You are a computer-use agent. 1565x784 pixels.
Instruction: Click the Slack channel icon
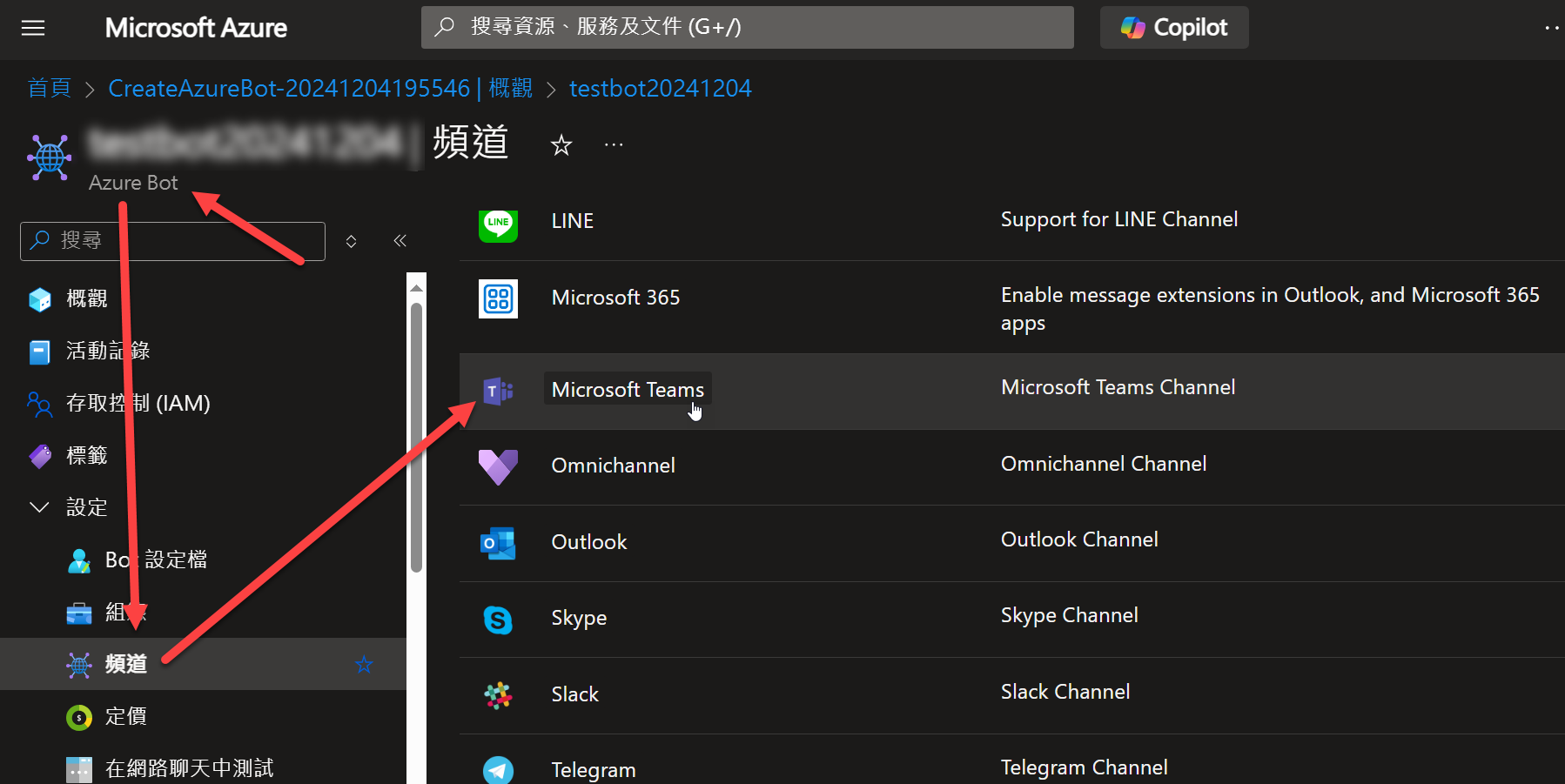point(498,695)
